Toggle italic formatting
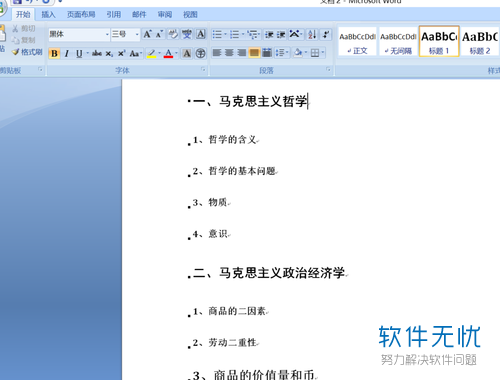The image size is (500, 380). click(x=67, y=53)
